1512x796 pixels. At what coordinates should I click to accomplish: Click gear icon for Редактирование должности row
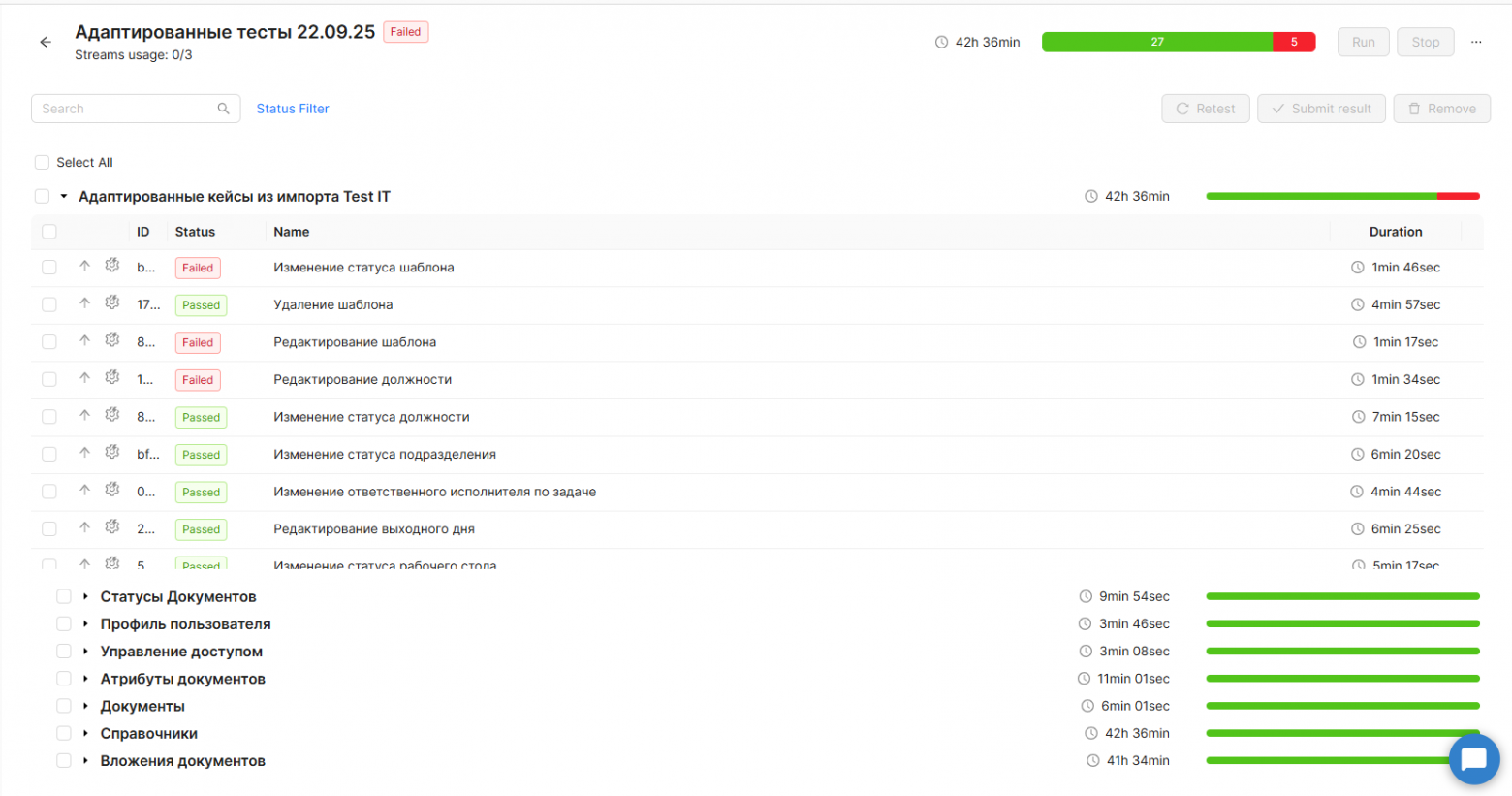[112, 378]
